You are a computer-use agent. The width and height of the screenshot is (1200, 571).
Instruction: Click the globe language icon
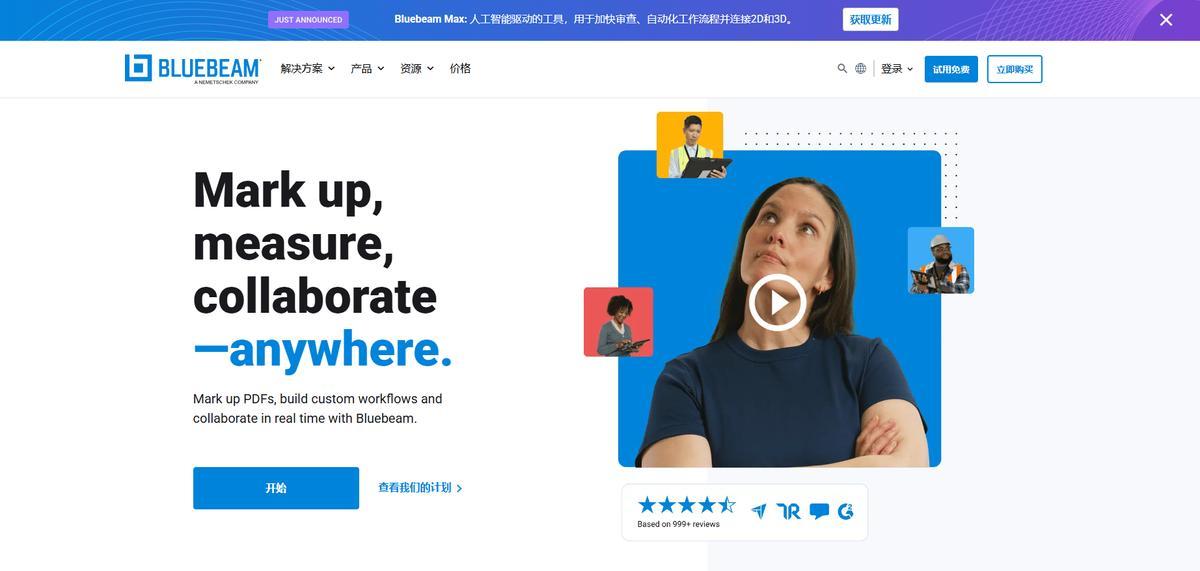pos(860,69)
